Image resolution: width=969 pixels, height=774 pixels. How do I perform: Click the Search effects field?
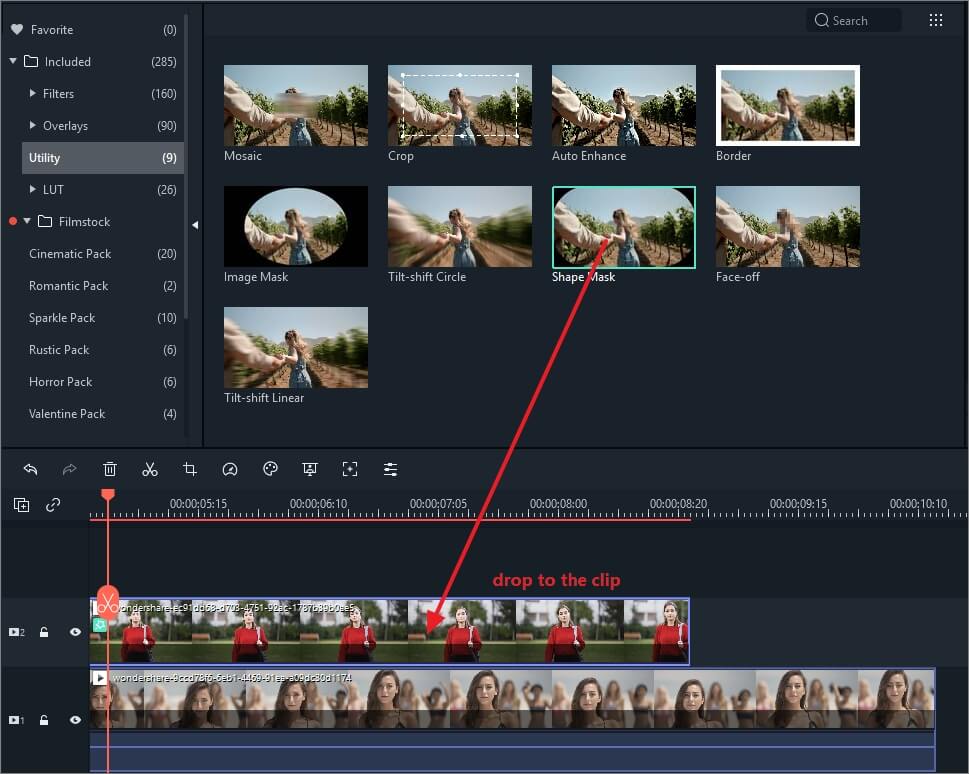pos(853,20)
